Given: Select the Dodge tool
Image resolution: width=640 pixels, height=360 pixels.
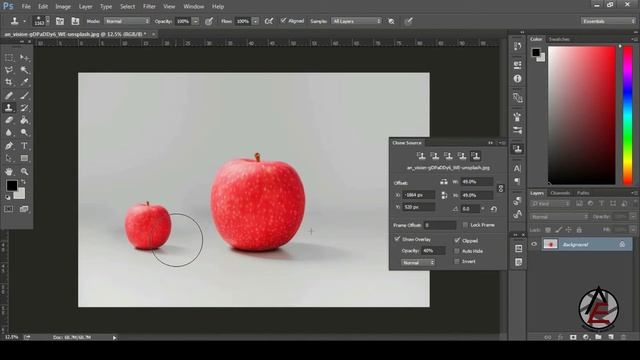Looking at the screenshot, I should pyautogui.click(x=24, y=133).
